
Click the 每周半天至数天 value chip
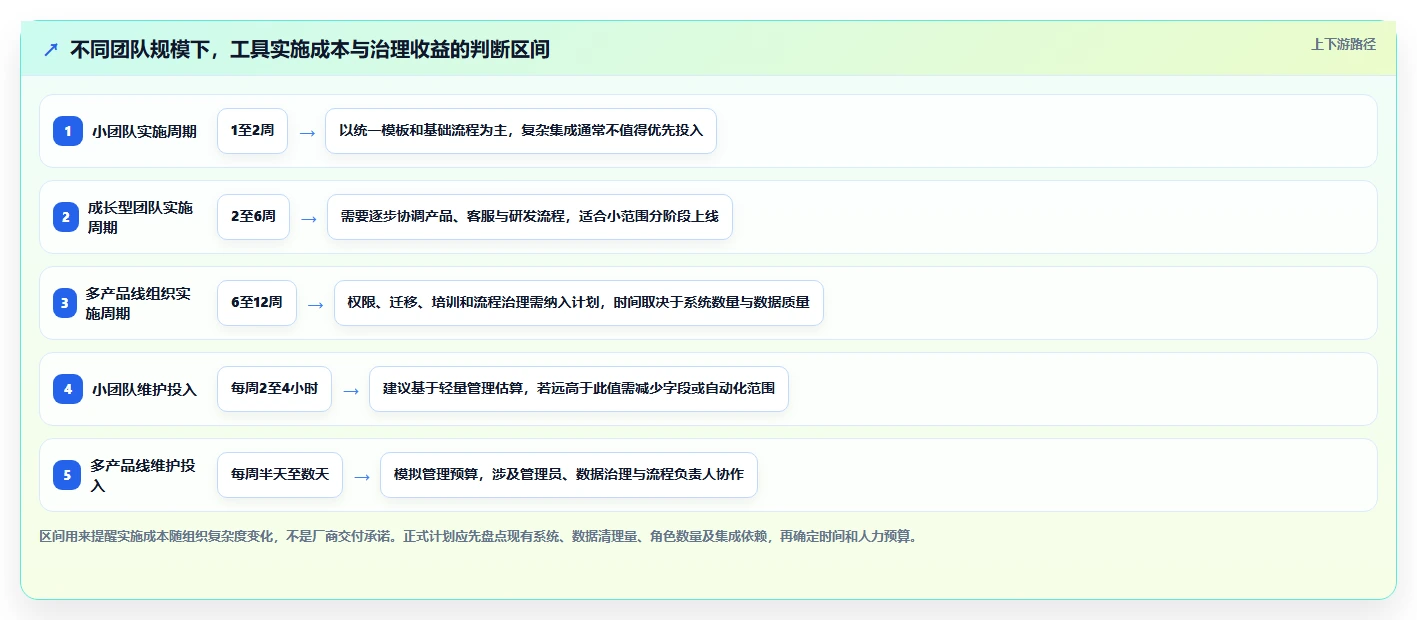click(x=280, y=475)
